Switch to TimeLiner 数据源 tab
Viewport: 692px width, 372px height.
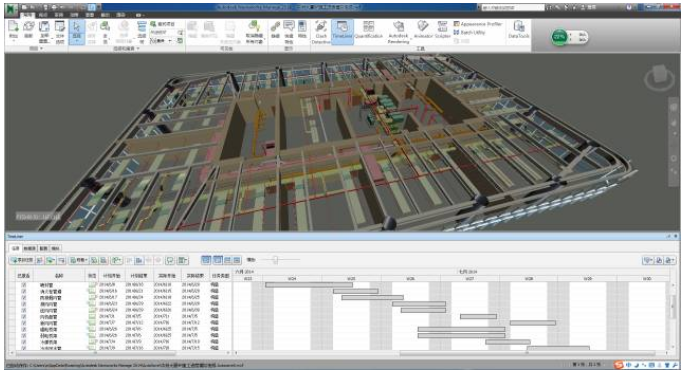pyautogui.click(x=30, y=248)
